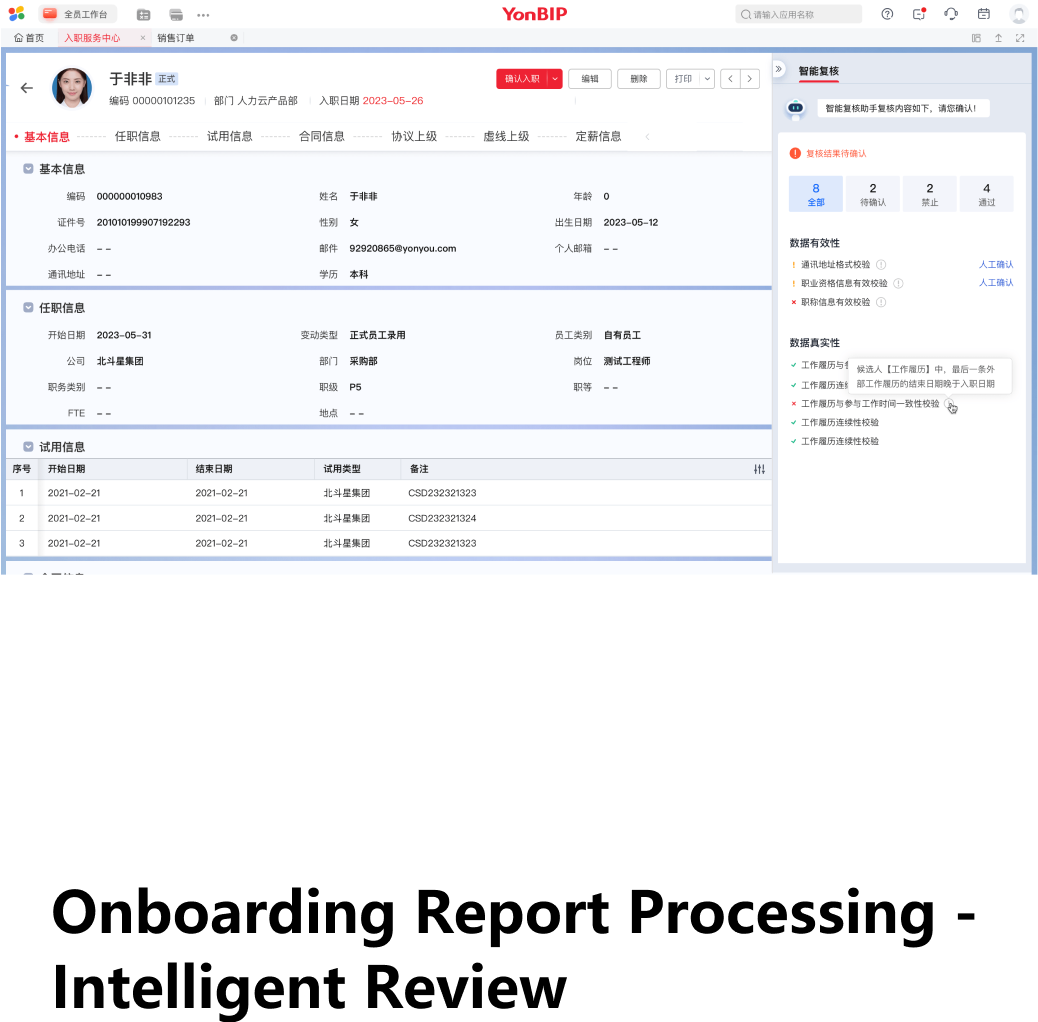Open the message notification icon with red dot

click(919, 14)
